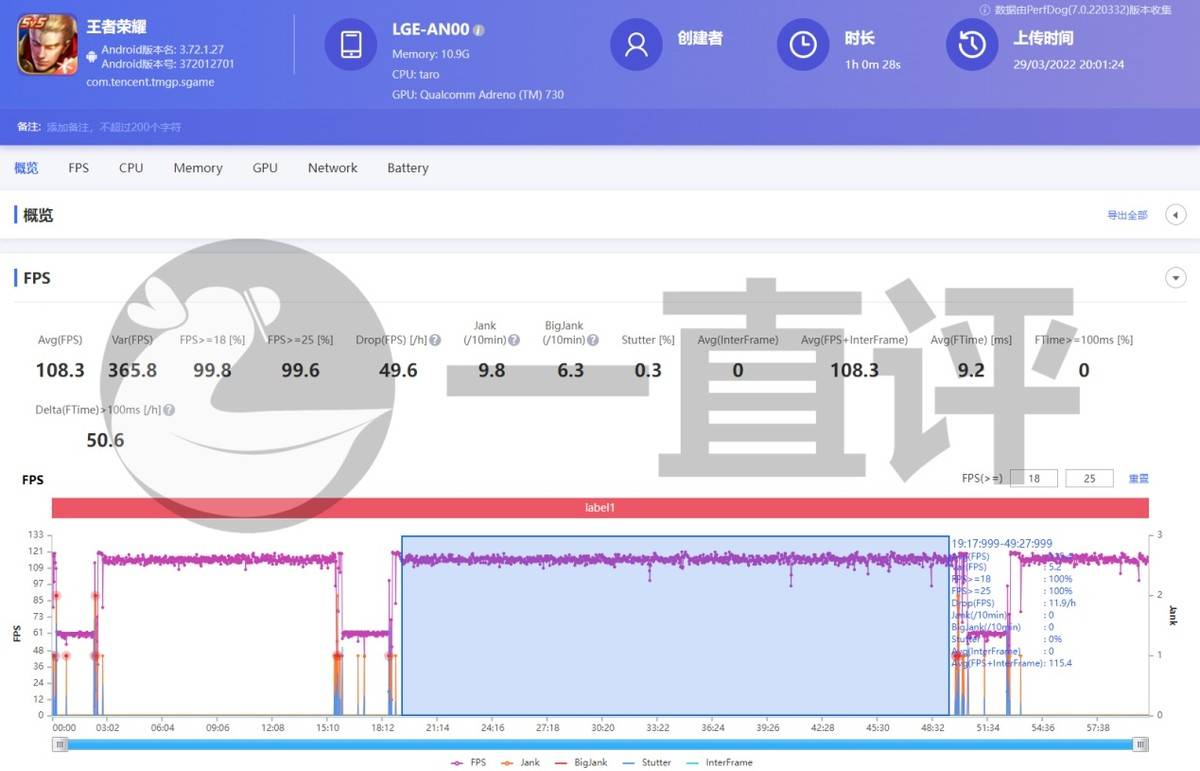Click the 重置 reset button
Screen dimensions: 1200x771
[1139, 478]
